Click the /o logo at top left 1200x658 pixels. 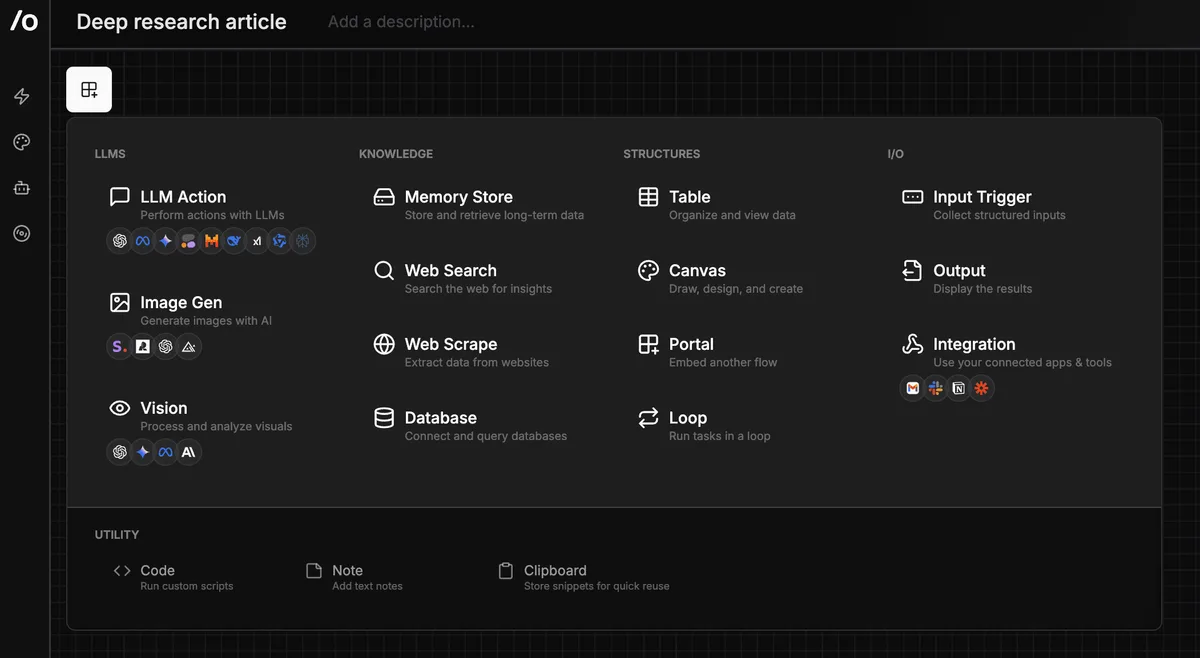point(24,21)
